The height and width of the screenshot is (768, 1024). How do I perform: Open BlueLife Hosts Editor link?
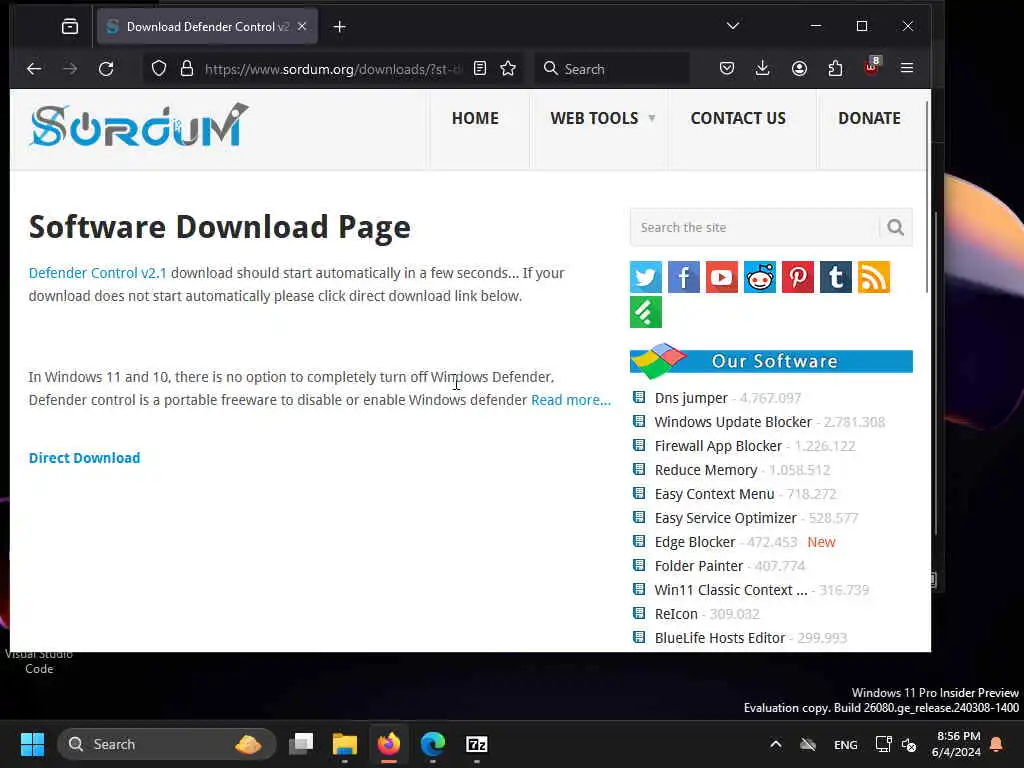[x=720, y=638]
